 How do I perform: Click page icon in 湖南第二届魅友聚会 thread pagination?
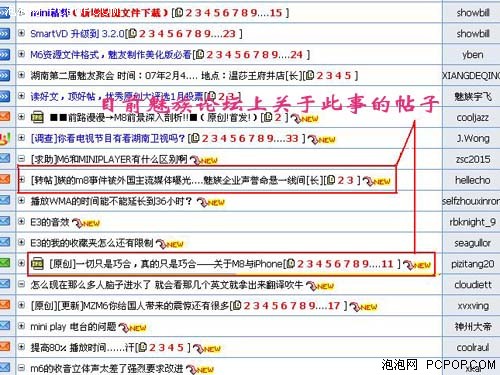[x=310, y=75]
